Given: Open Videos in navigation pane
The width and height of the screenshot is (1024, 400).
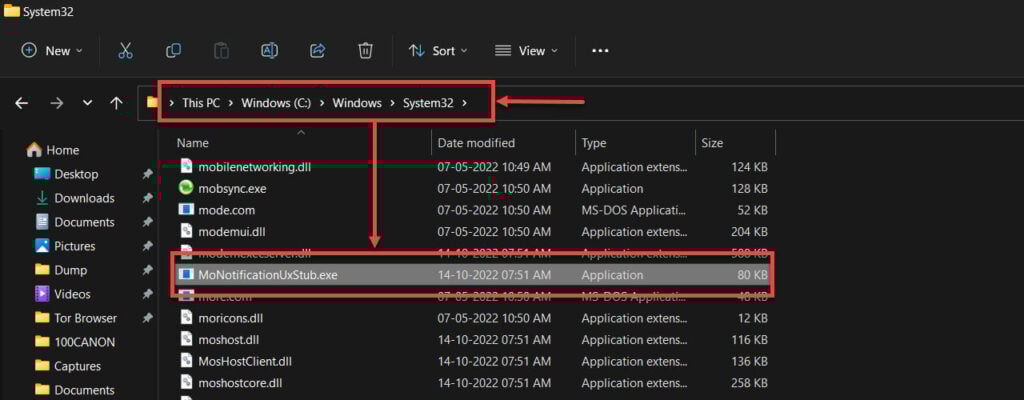Looking at the screenshot, I should (x=72, y=294).
